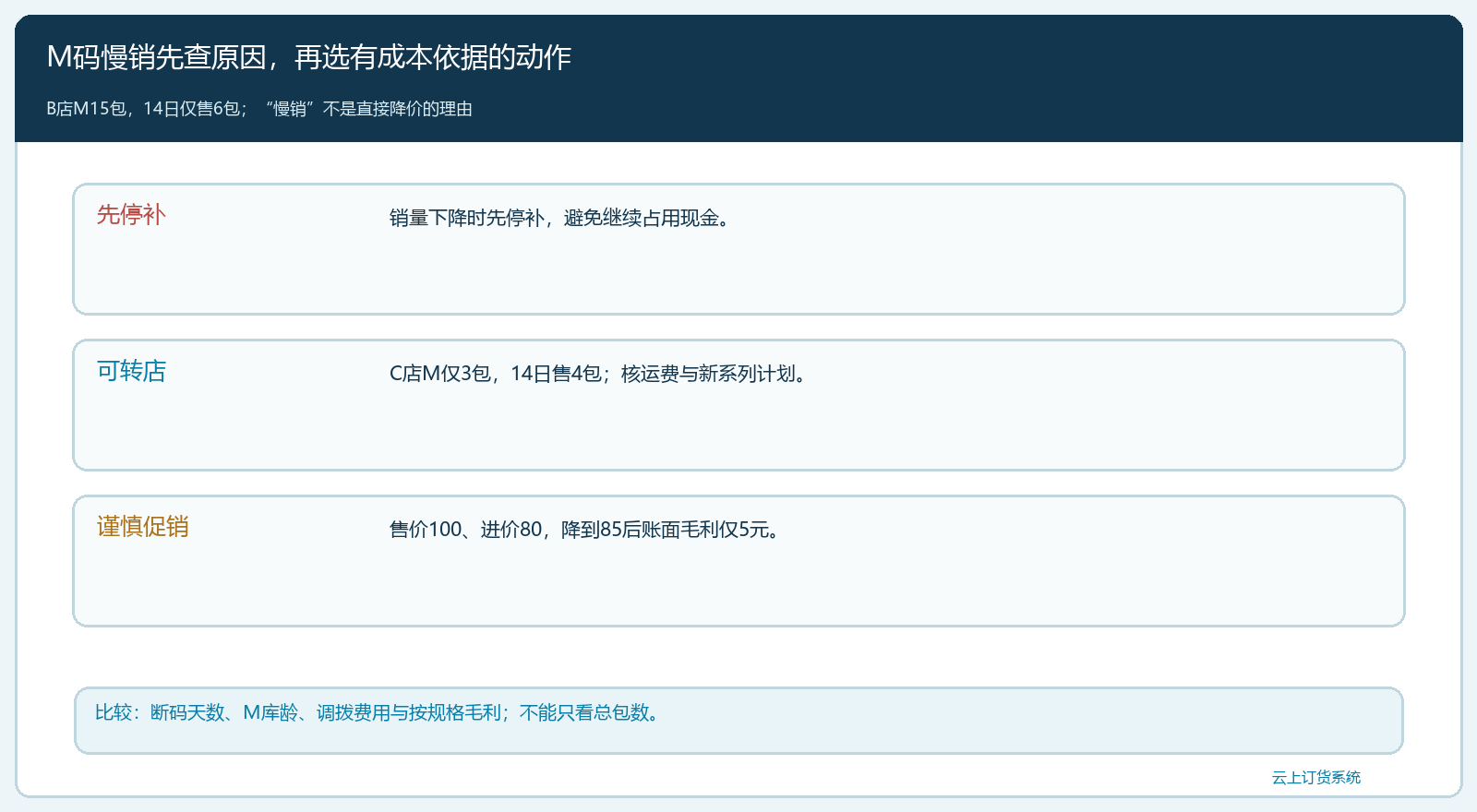
Task: Select the "先停补" heading
Action: tap(131, 215)
